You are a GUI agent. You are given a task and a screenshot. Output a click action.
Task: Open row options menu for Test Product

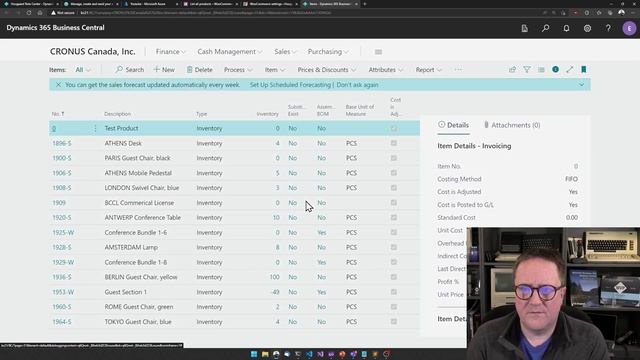[95, 128]
